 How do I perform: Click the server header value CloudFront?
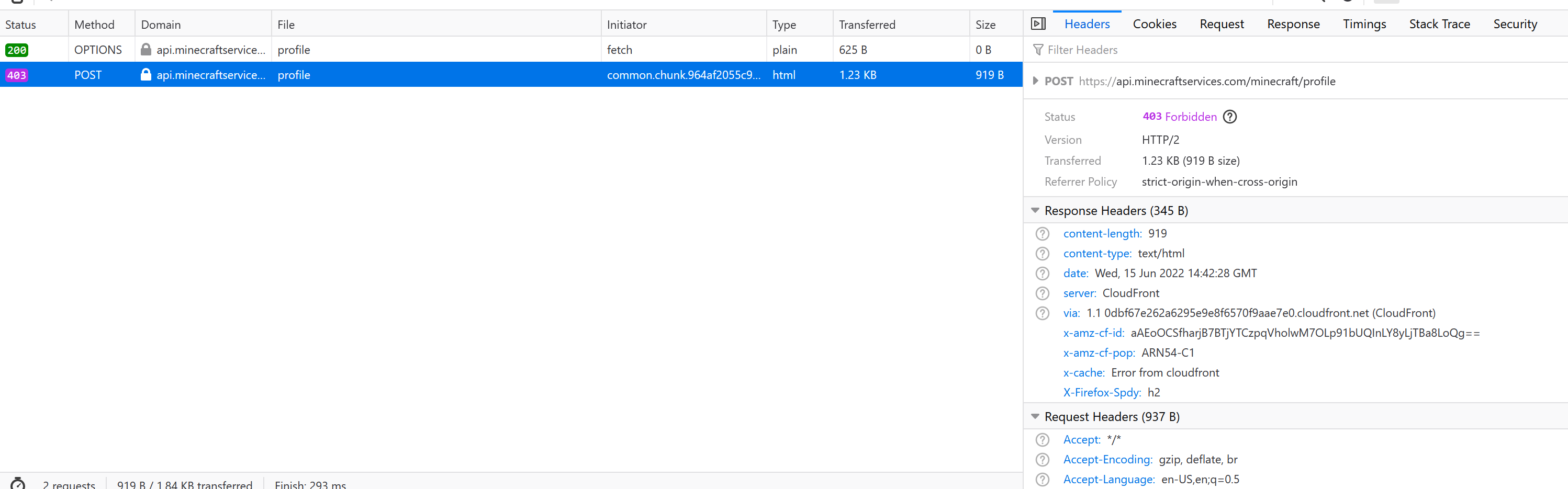coord(1131,293)
